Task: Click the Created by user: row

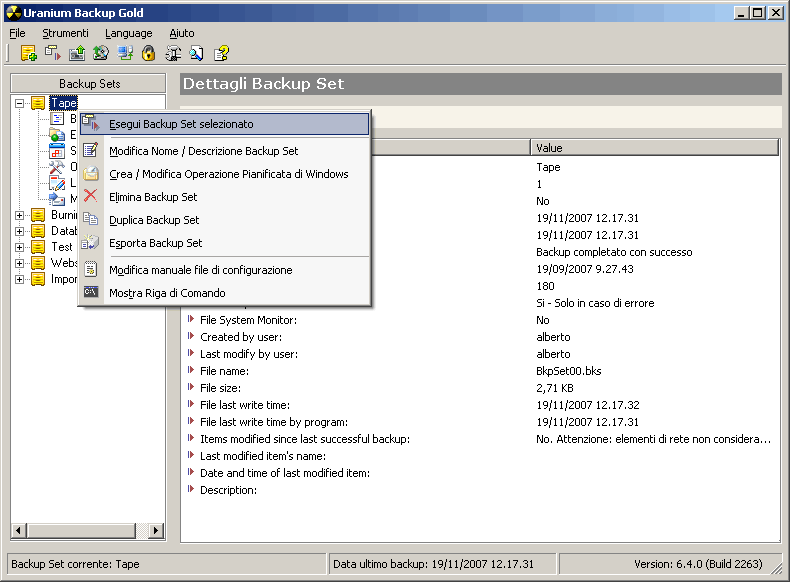Action: pos(481,337)
